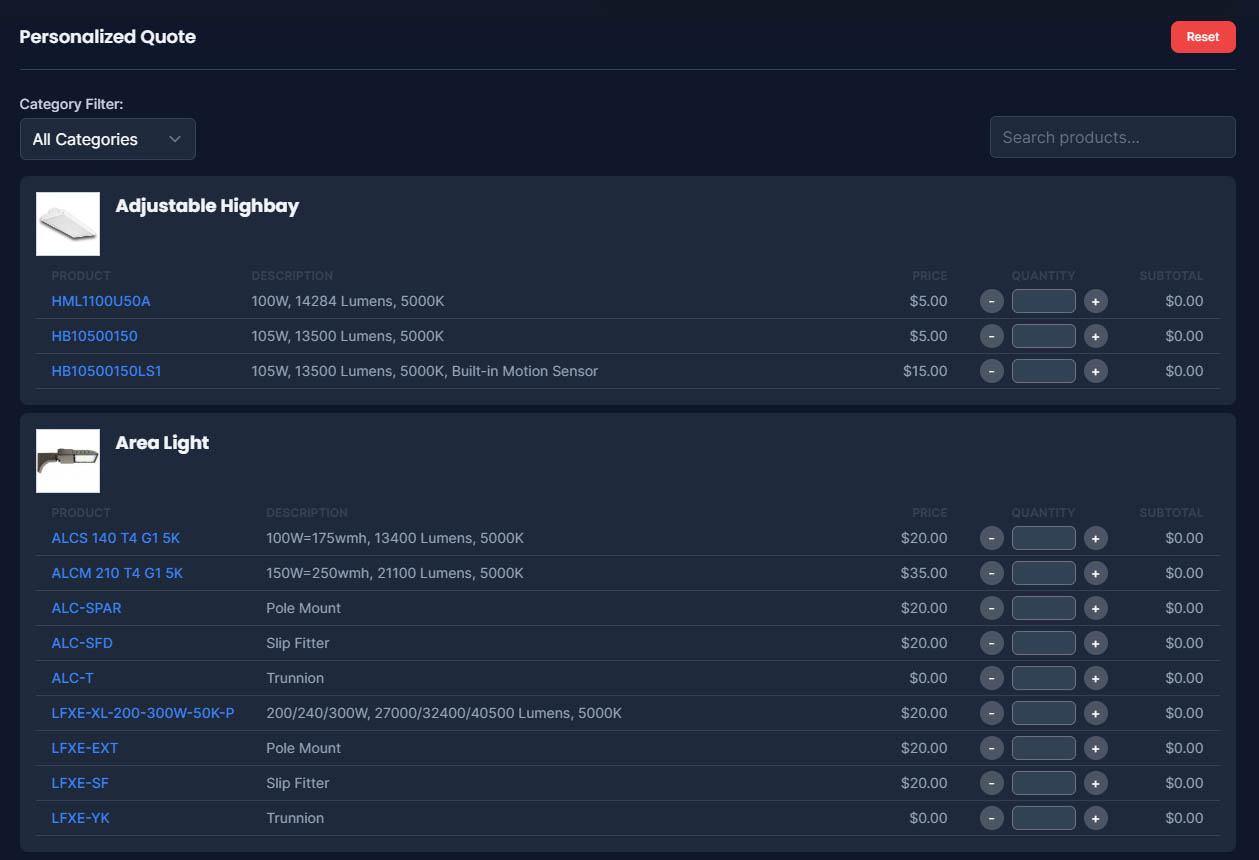Open the HB10500150 product link
The width and height of the screenshot is (1259, 860).
click(94, 336)
